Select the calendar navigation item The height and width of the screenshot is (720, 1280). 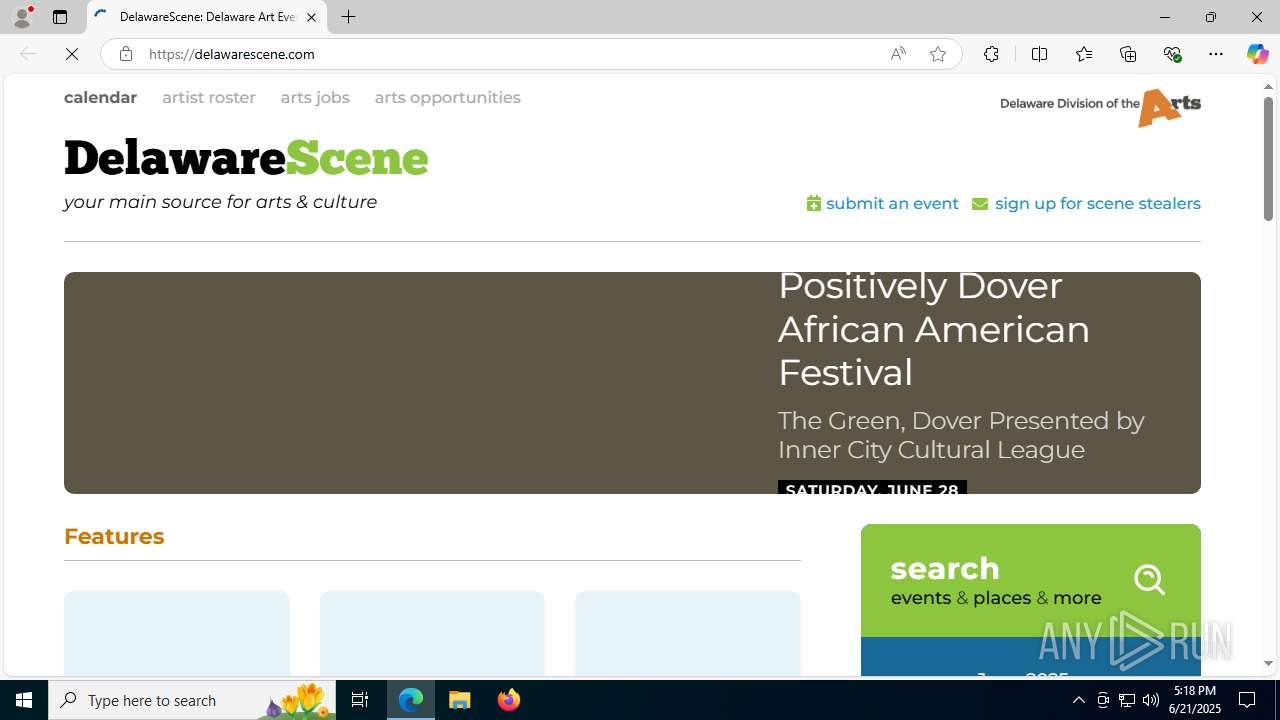click(100, 97)
